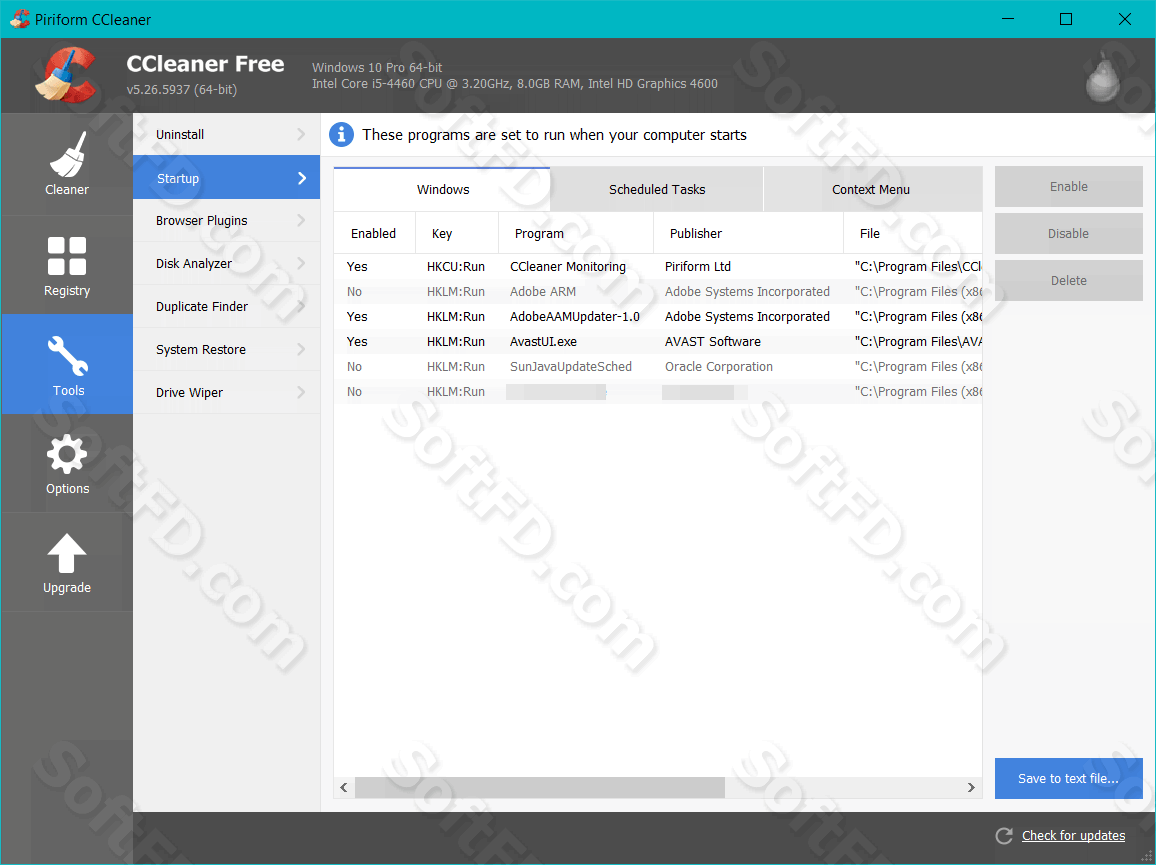Select the Tools wrench icon
Screen dimensions: 1156x865
68,355
